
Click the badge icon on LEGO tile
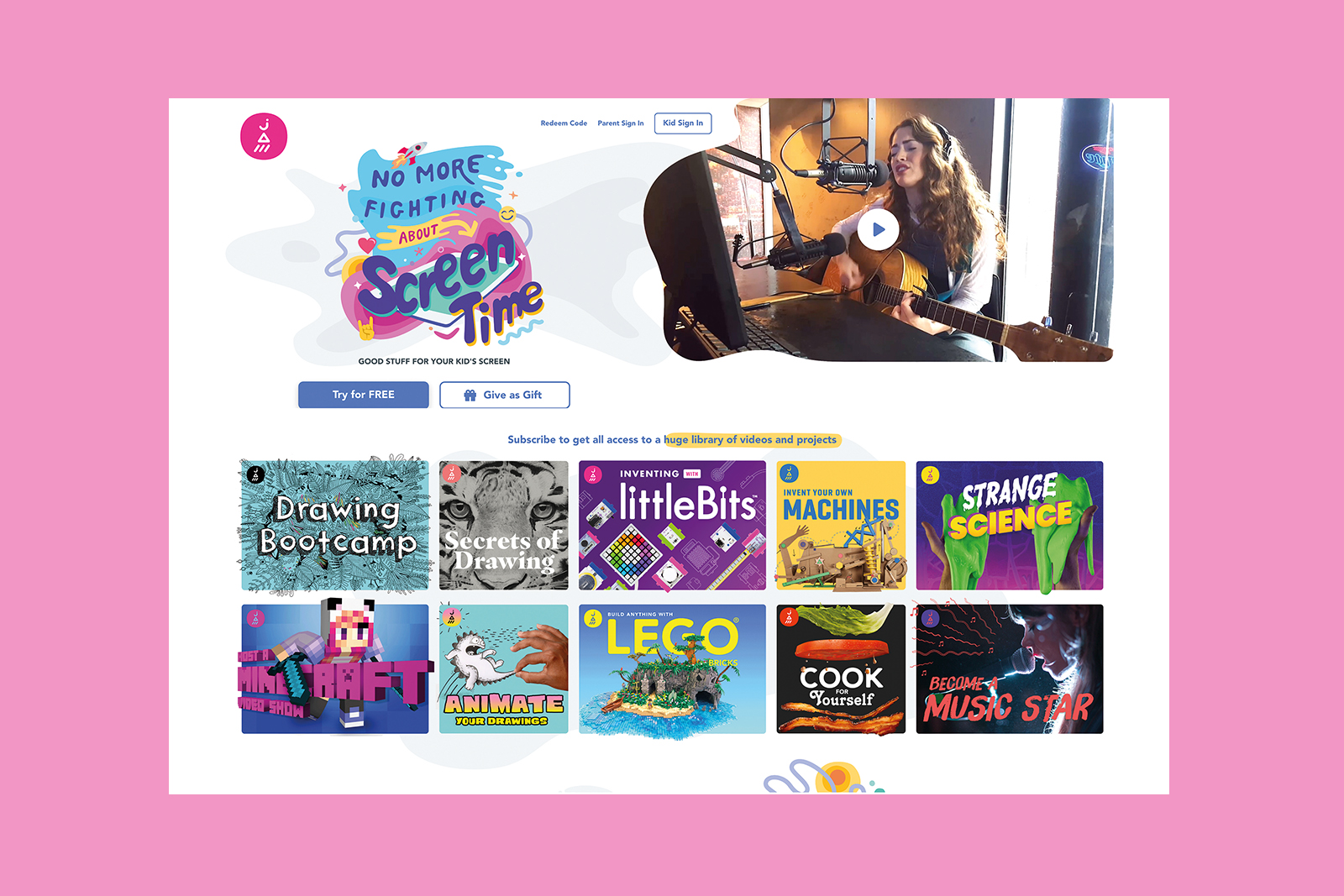(x=593, y=618)
